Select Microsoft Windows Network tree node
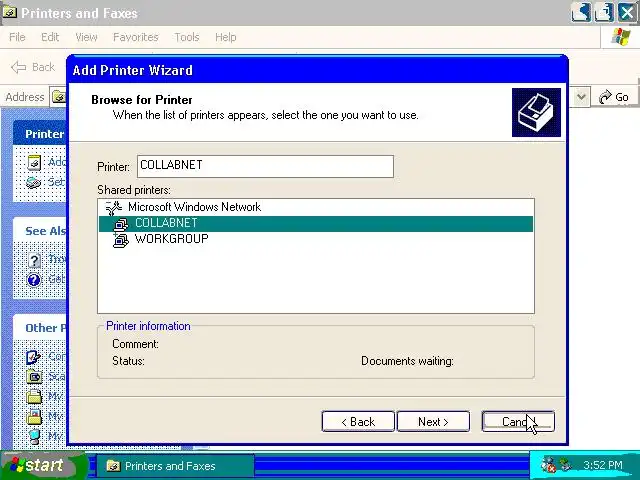The width and height of the screenshot is (640, 480). (194, 207)
